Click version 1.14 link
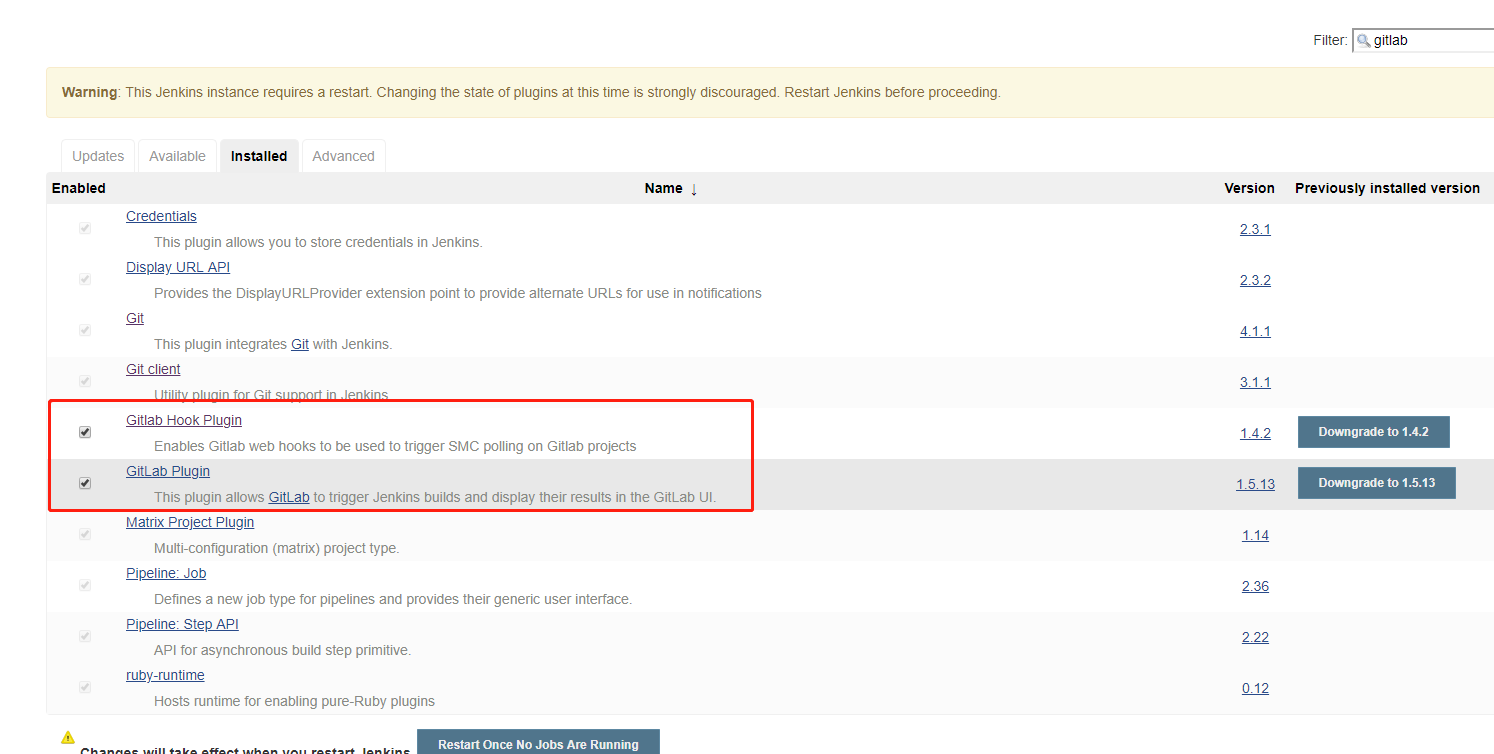 click(x=1255, y=535)
